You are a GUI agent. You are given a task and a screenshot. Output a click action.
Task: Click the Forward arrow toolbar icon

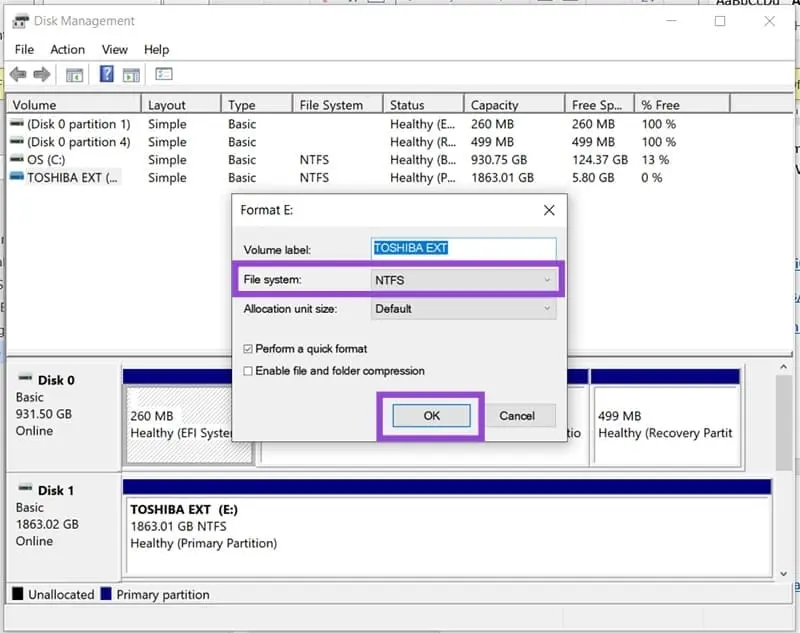(42, 74)
